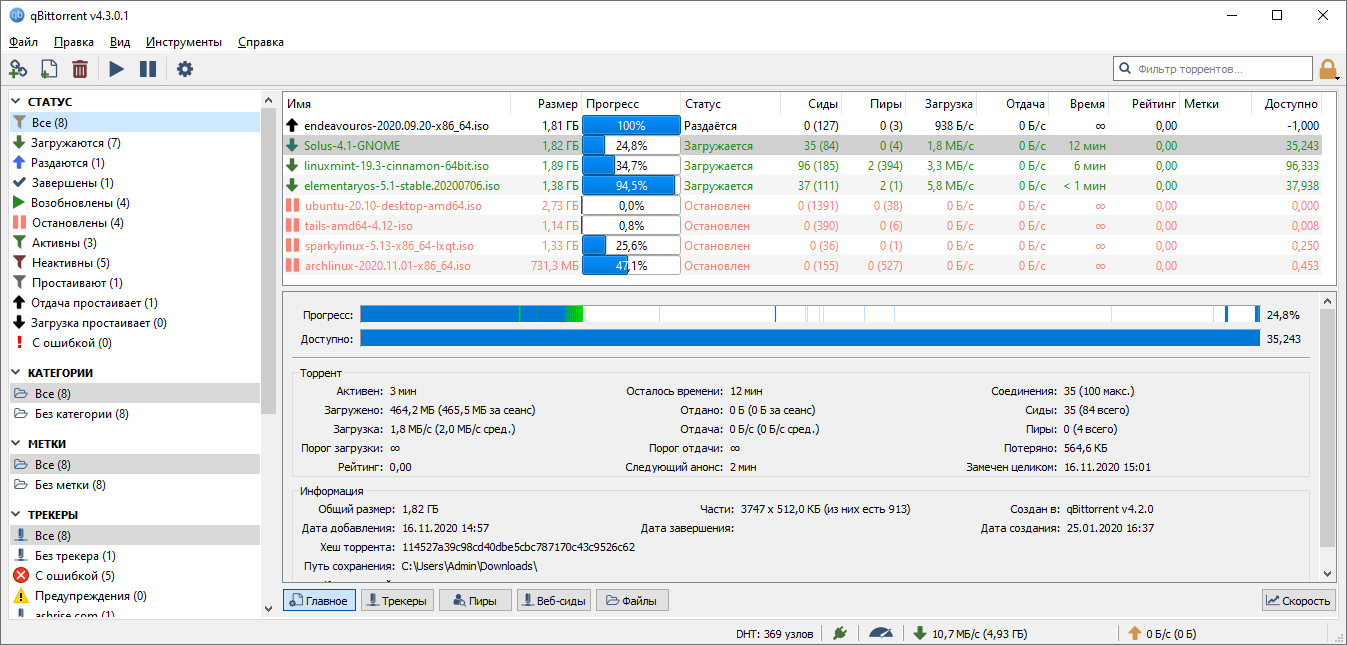1347x645 pixels.
Task: Click the pause icon in toolbar
Action: click(x=148, y=69)
